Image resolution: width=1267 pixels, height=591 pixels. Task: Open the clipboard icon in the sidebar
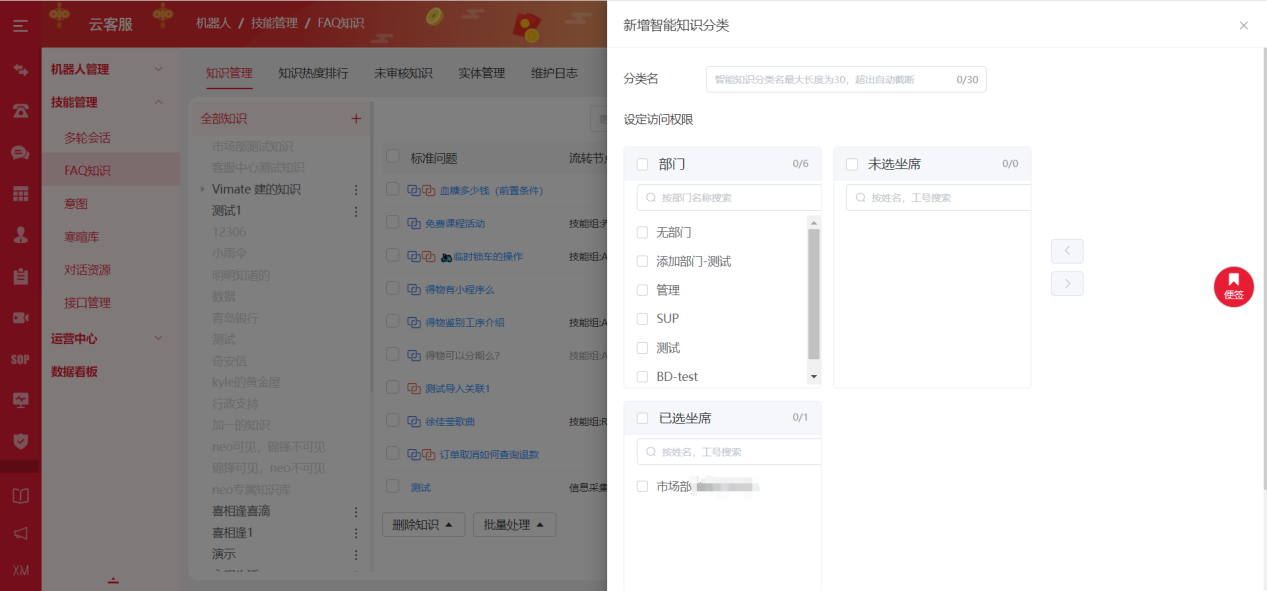(x=20, y=277)
